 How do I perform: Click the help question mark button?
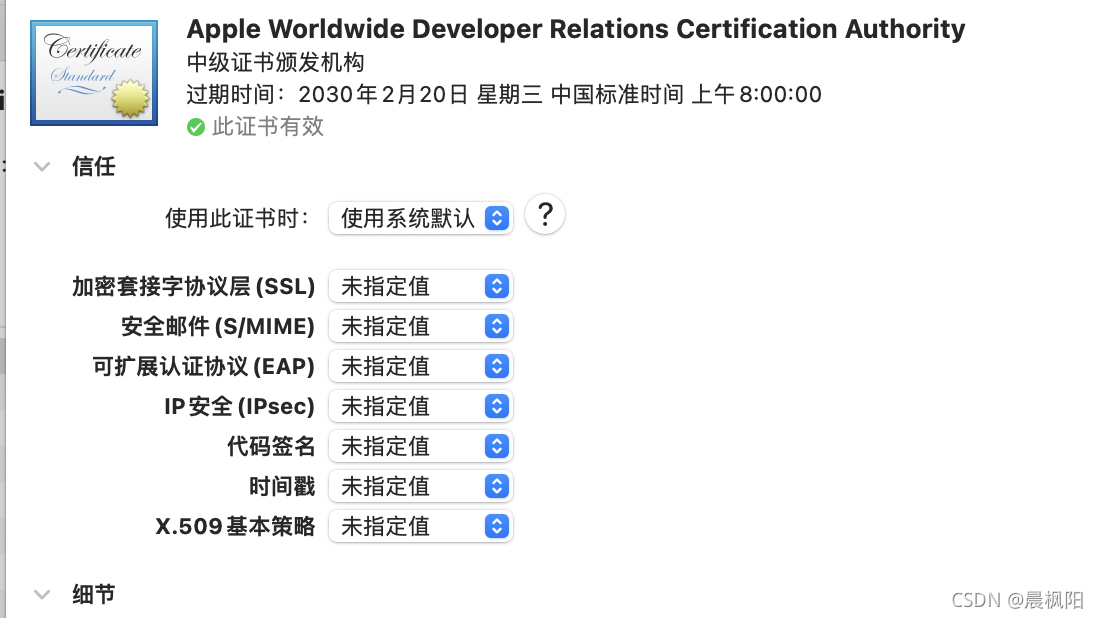(544, 214)
